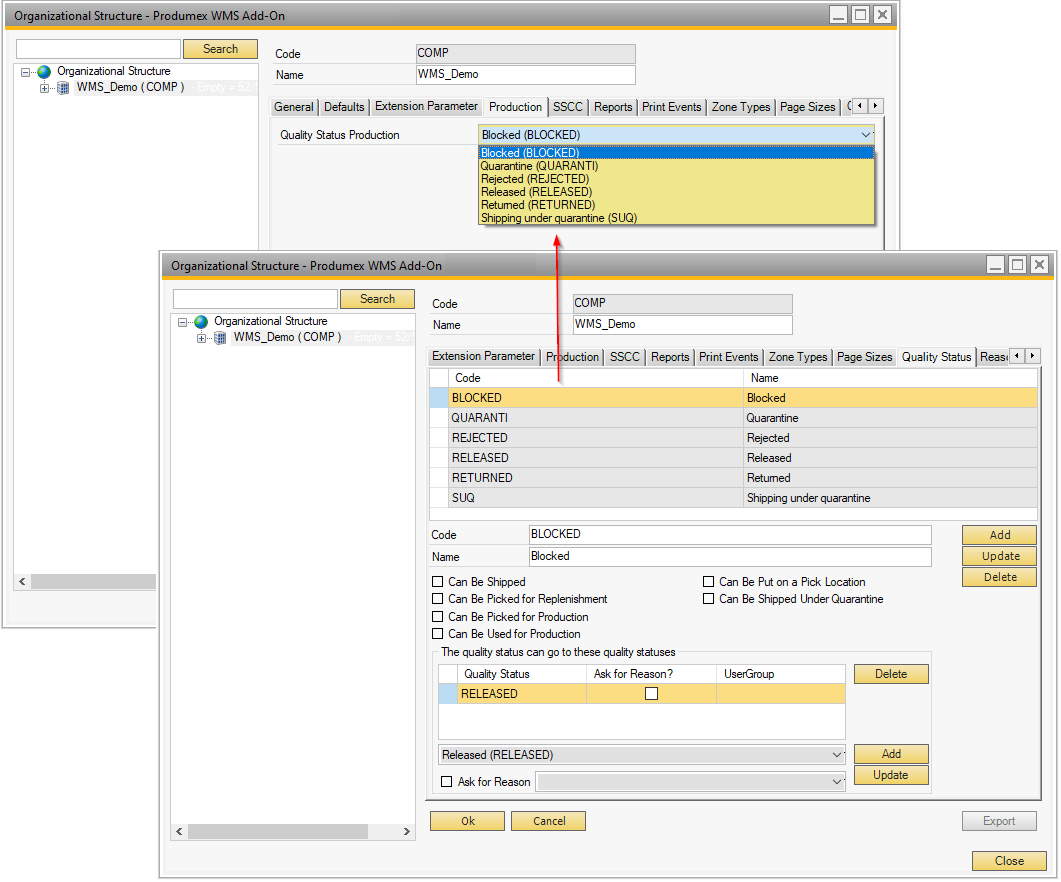Click the globe icon in the back window tree
This screenshot has width=1061, height=882.
(44, 72)
